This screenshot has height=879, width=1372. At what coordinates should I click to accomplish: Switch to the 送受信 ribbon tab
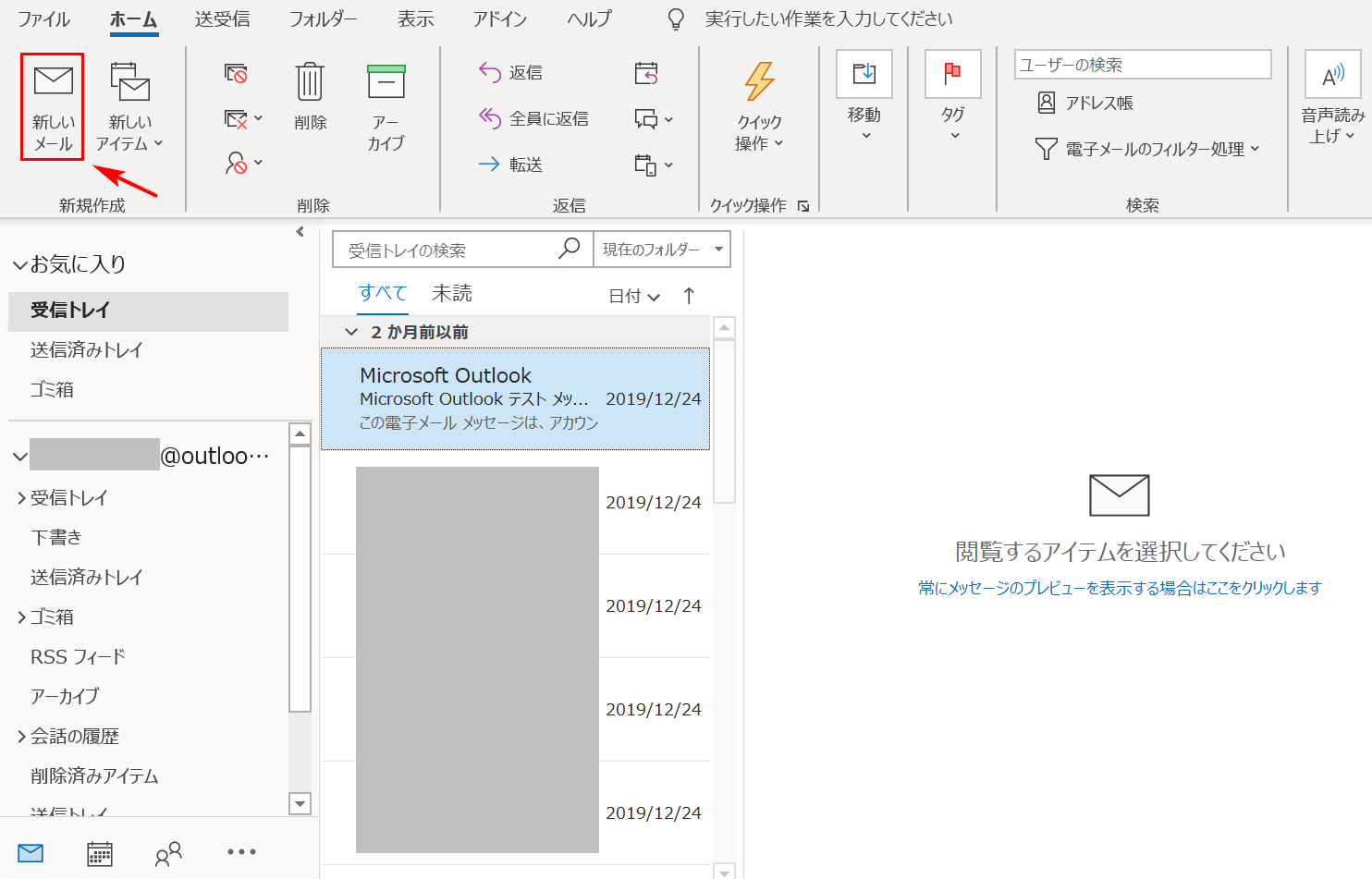(222, 19)
